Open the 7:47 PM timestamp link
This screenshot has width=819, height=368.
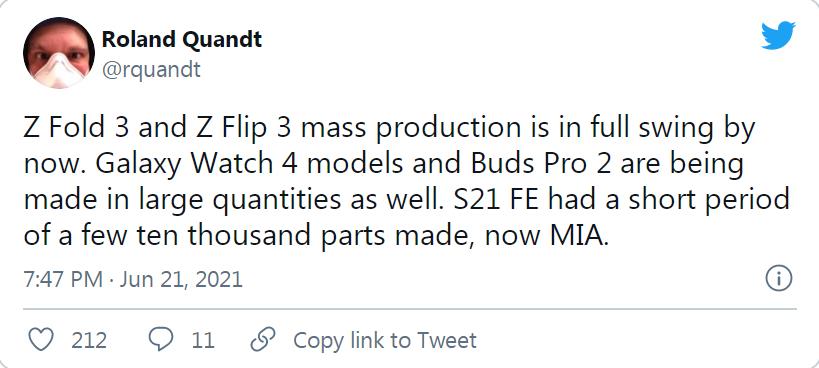63,279
